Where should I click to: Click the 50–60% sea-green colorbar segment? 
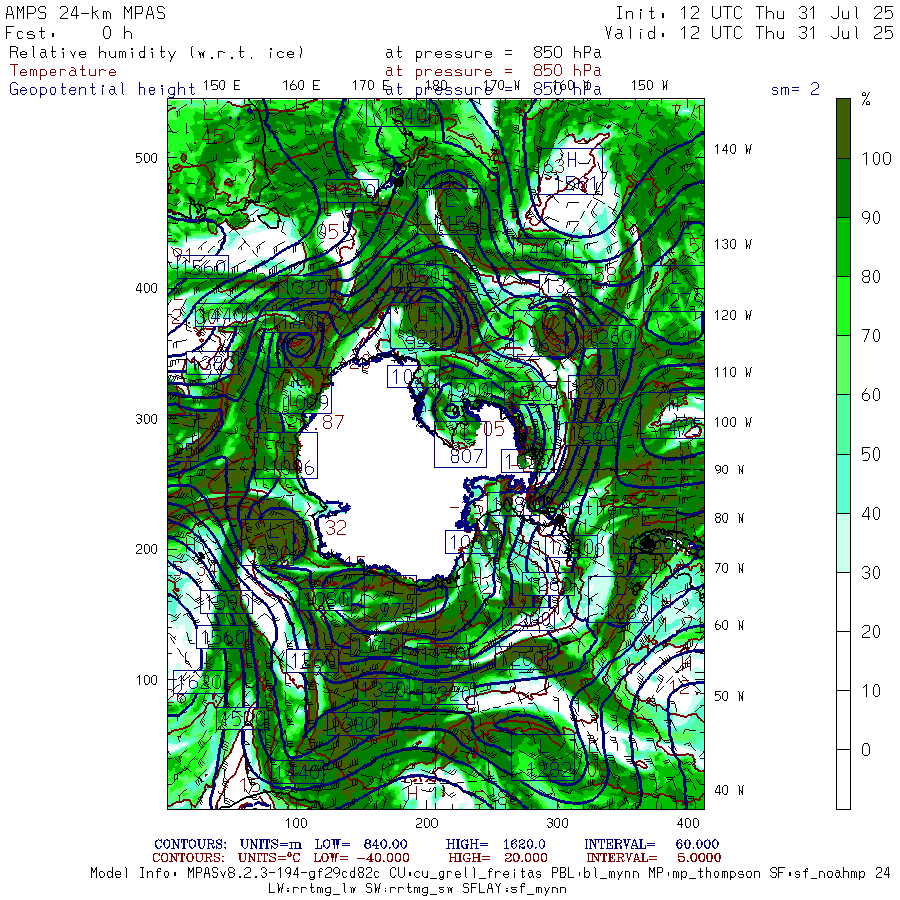tap(843, 425)
